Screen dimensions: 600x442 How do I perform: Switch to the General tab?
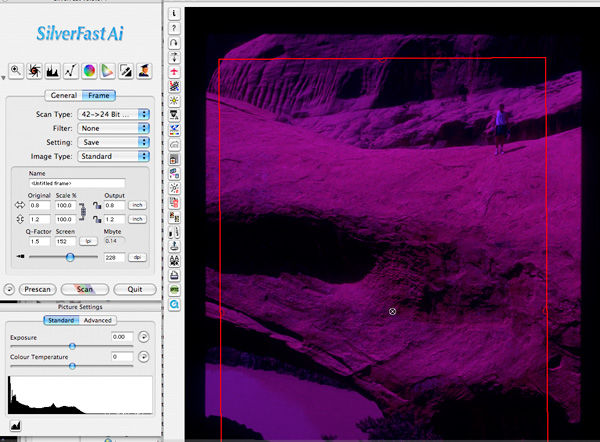[64, 95]
